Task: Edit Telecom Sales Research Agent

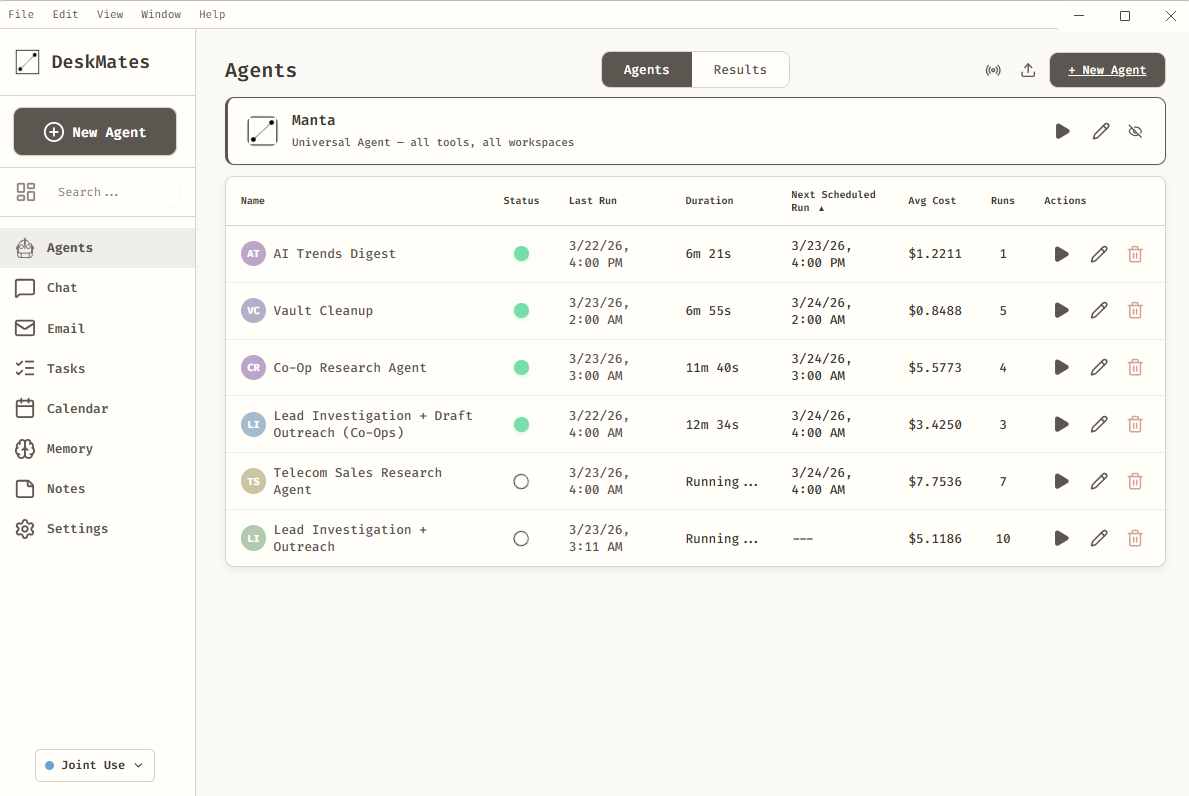Action: (1099, 481)
